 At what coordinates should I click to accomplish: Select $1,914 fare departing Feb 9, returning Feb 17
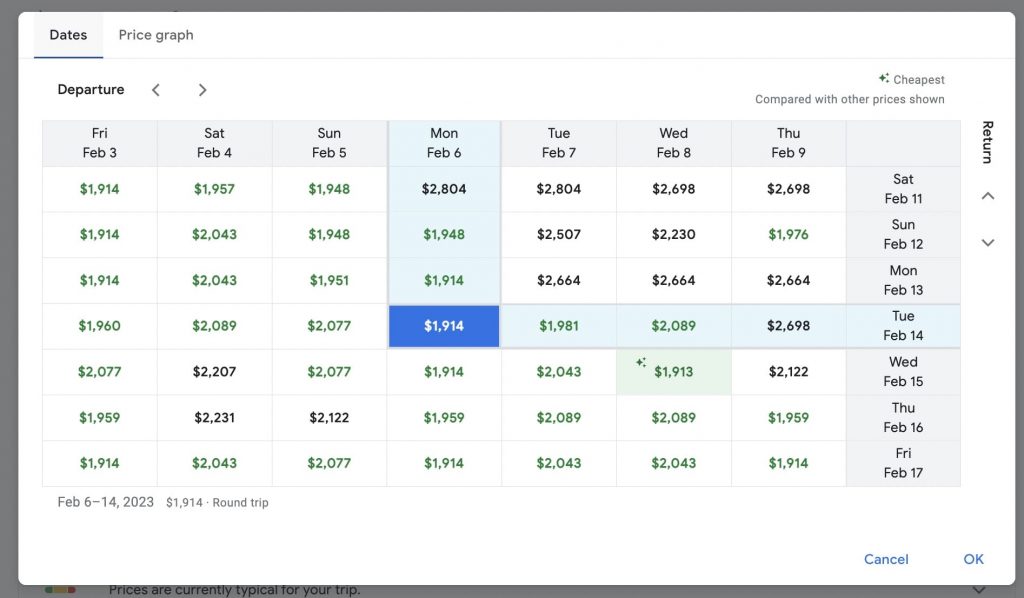coord(788,464)
